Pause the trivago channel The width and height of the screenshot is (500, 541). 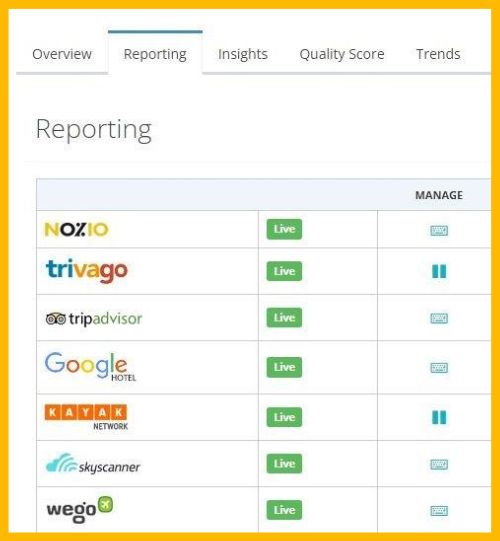coord(439,271)
